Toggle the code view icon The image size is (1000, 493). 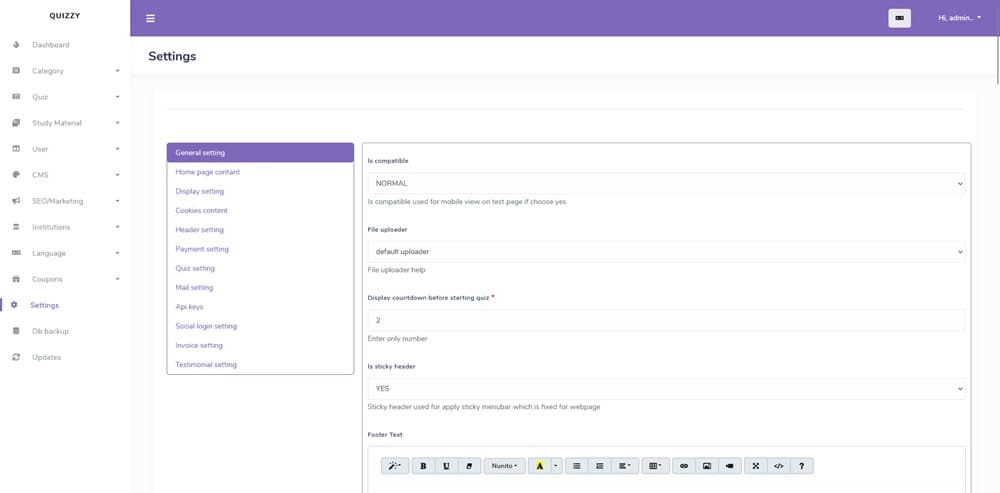tap(779, 466)
